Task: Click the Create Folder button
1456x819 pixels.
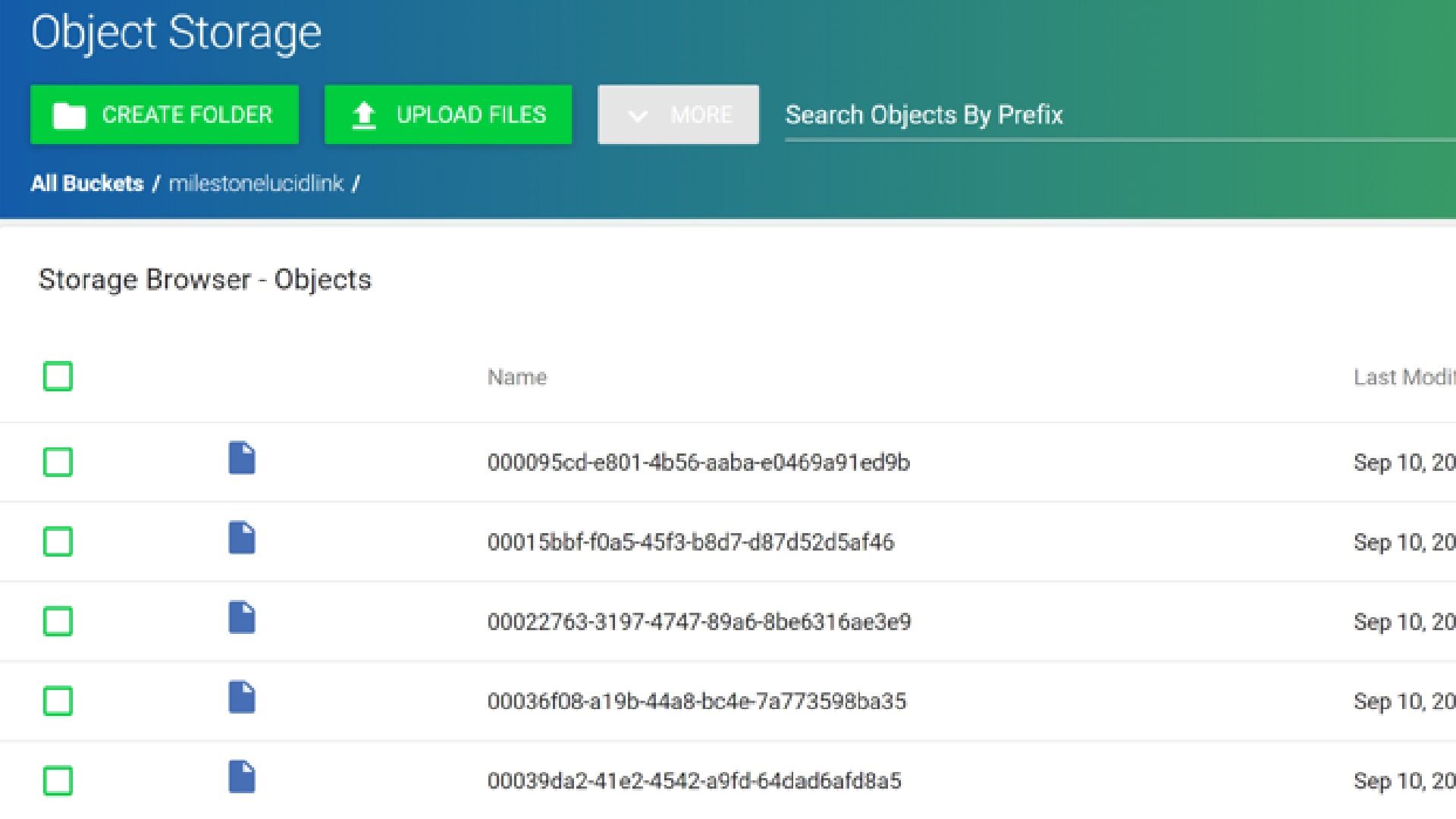Action: tap(165, 115)
